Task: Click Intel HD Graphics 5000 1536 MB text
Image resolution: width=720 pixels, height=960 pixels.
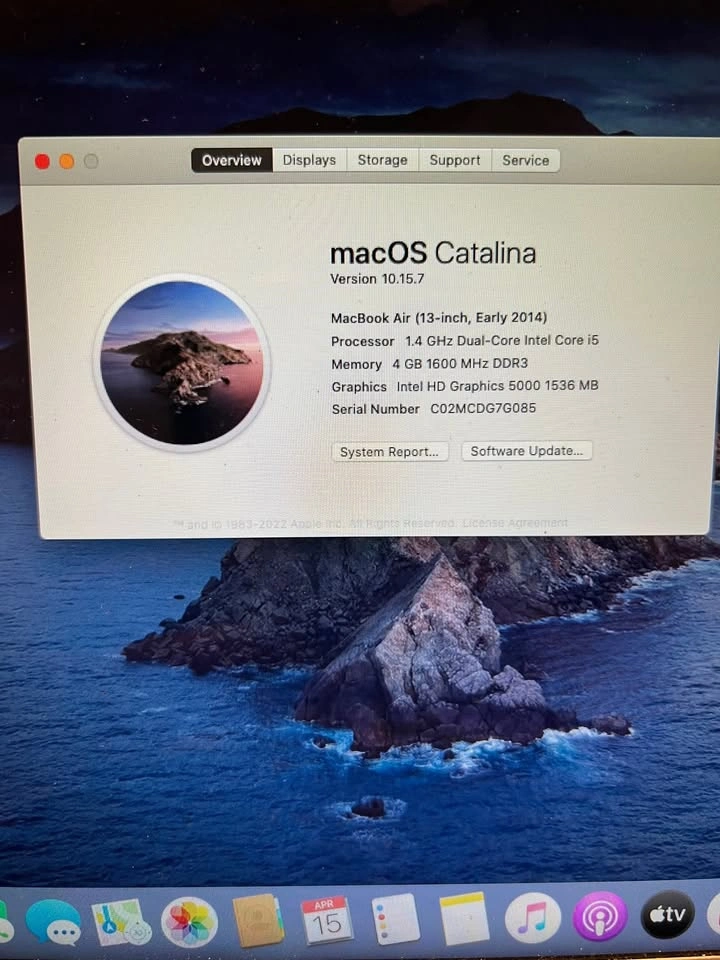Action: tap(498, 386)
